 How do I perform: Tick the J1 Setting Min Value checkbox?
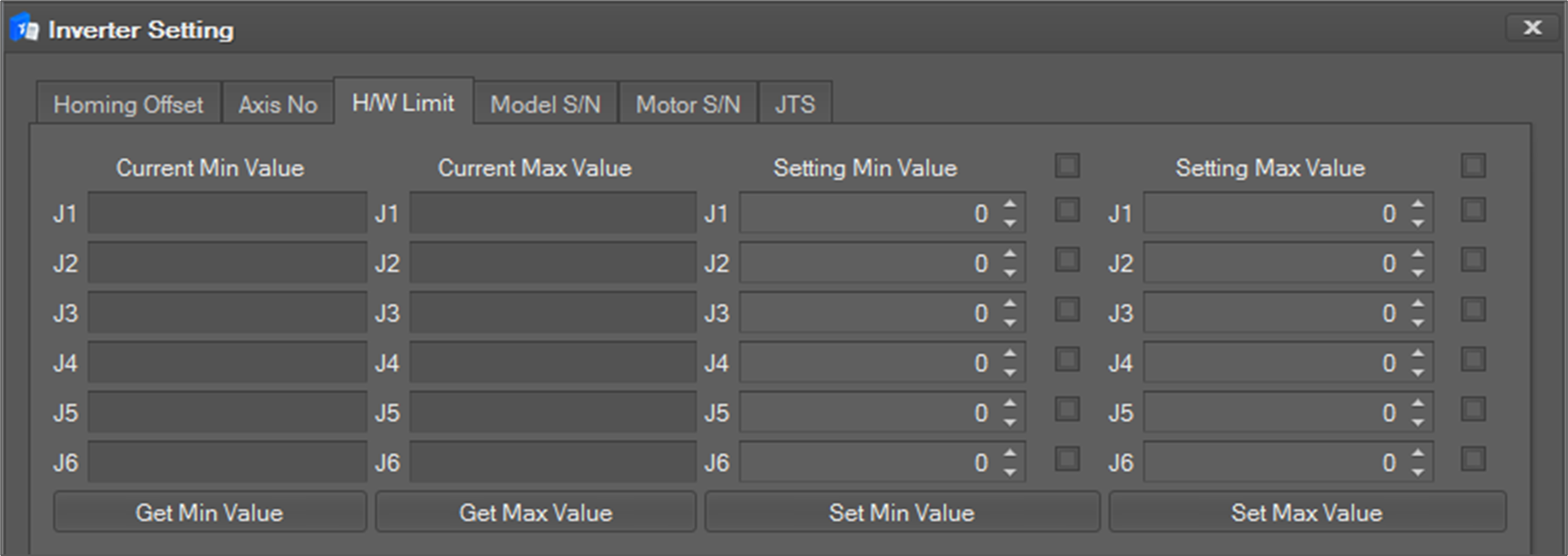tap(1067, 211)
